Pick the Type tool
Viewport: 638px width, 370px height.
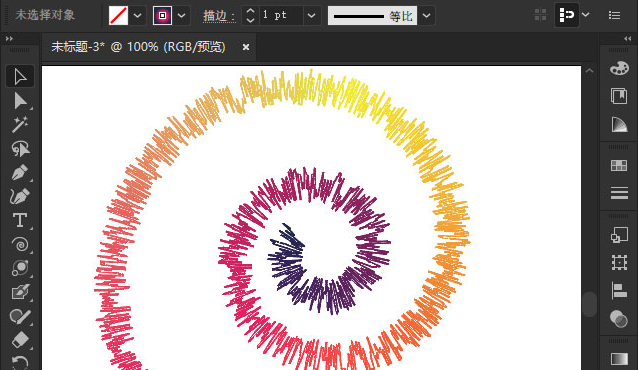[x=20, y=220]
